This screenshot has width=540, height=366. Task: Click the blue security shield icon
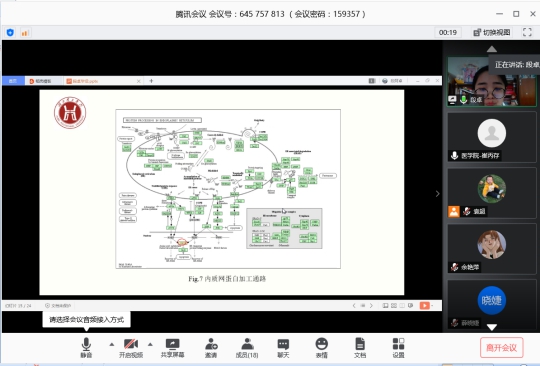(x=10, y=33)
